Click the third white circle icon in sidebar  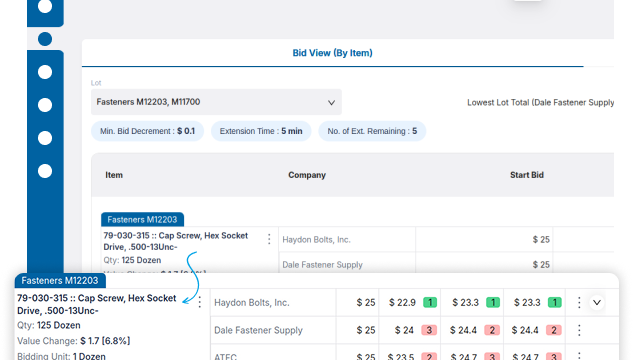tap(45, 105)
